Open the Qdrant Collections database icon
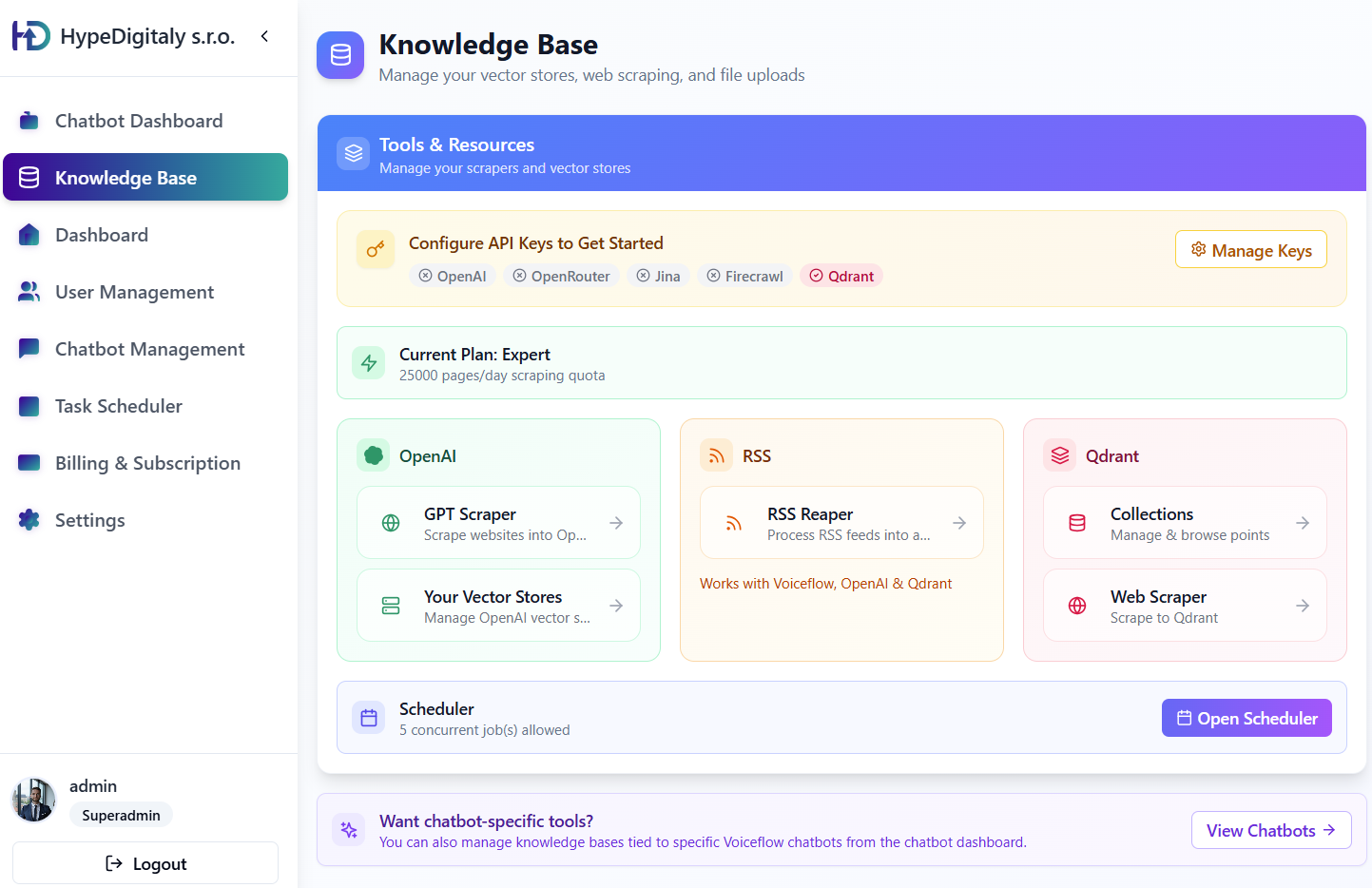 click(1076, 522)
